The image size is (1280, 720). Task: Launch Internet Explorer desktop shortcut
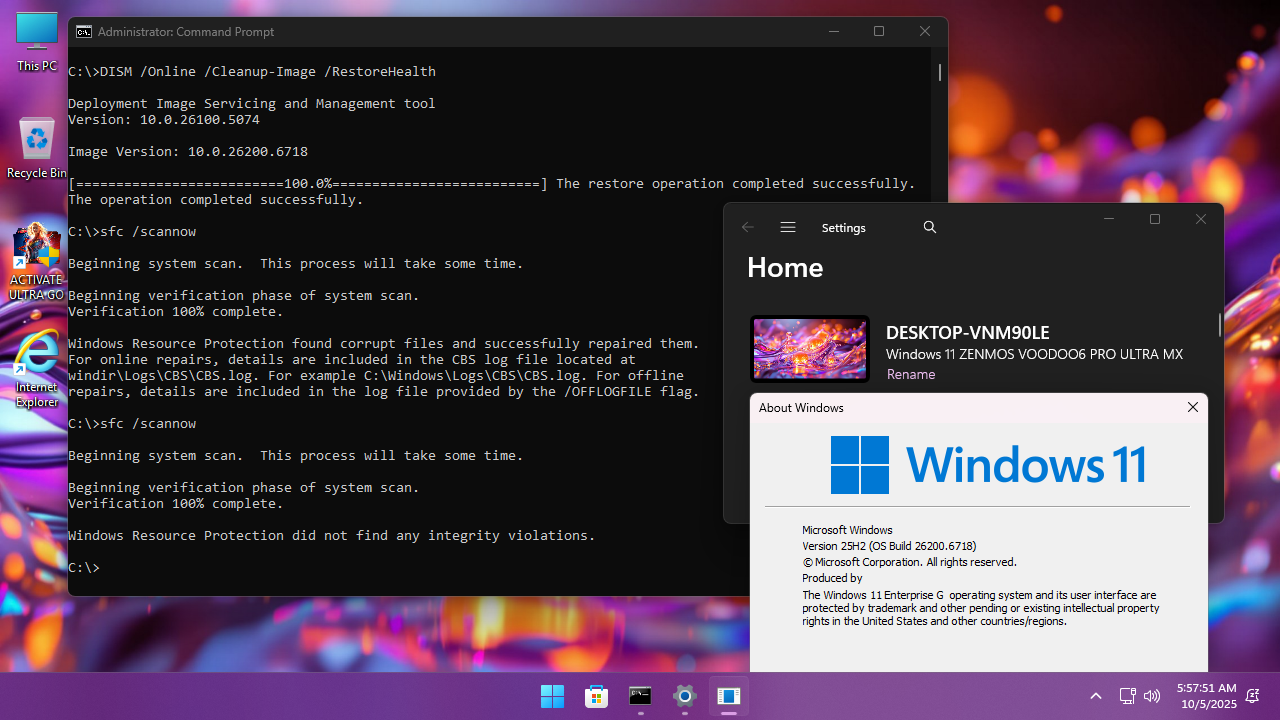coord(37,368)
